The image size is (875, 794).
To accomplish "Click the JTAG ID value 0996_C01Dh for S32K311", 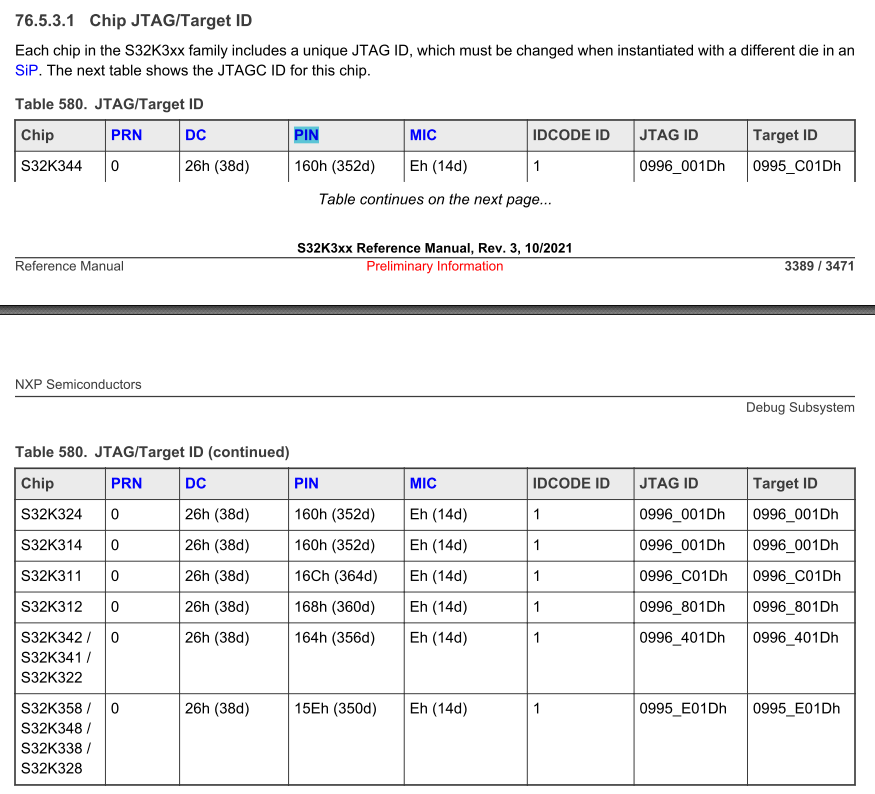I will [x=683, y=576].
